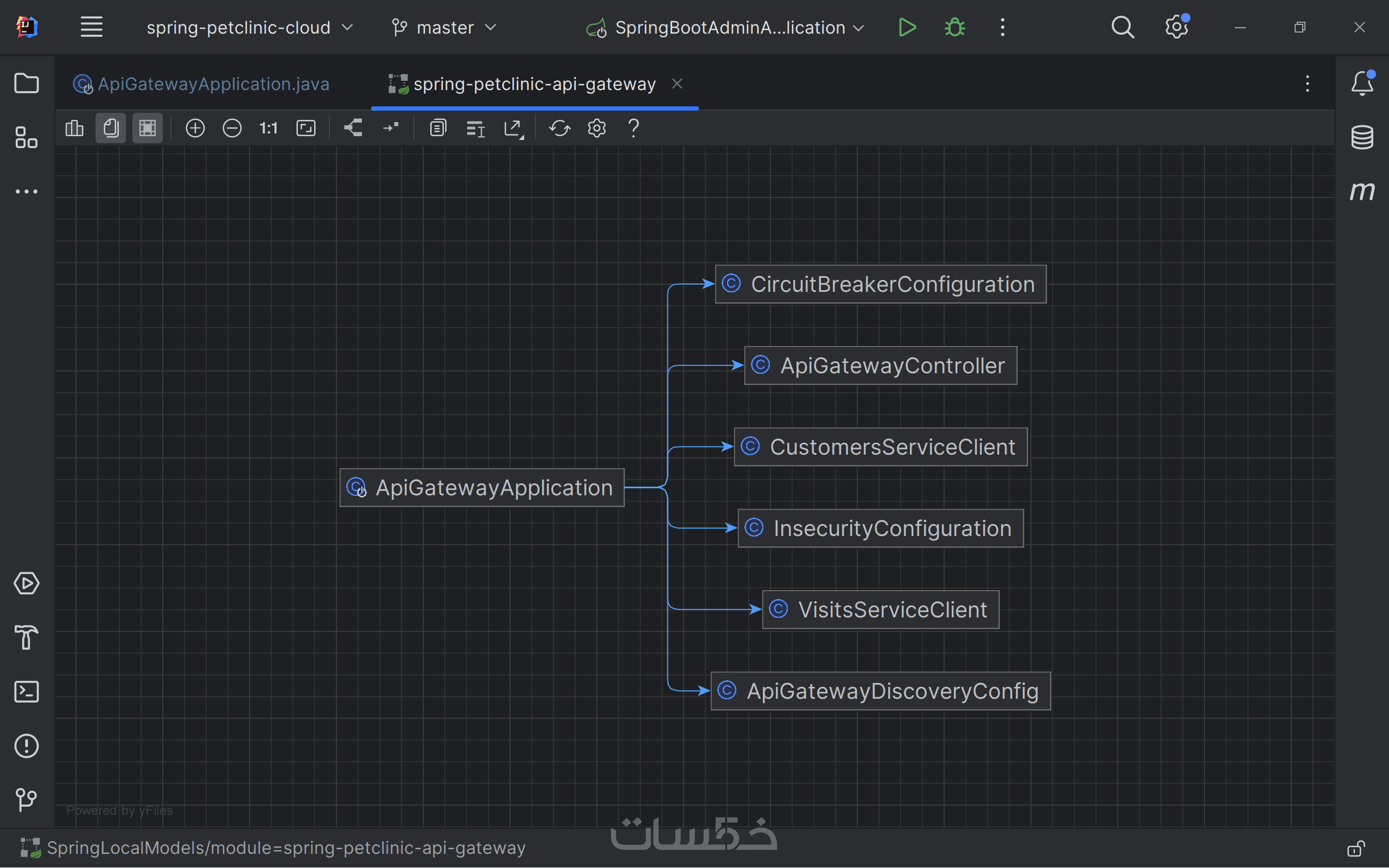Viewport: 1389px width, 868px height.
Task: Refresh the diagram data
Action: (x=559, y=128)
